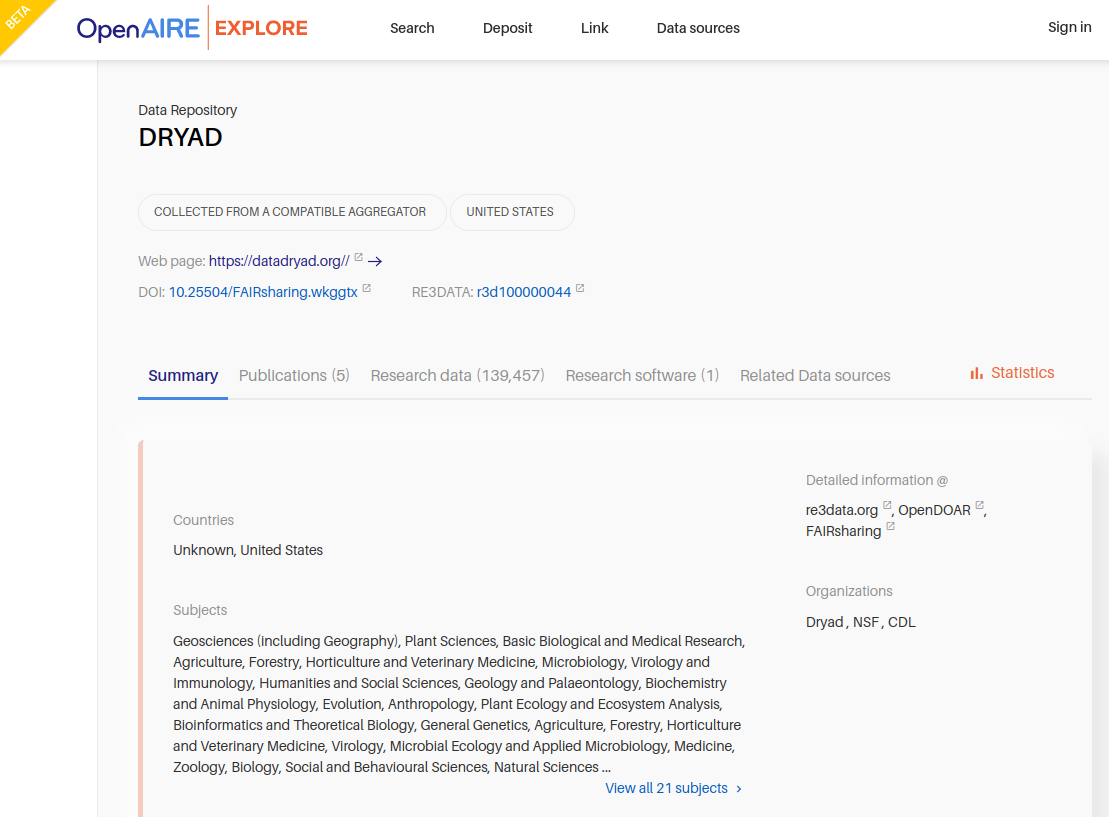Click the Subjects label

tap(200, 610)
